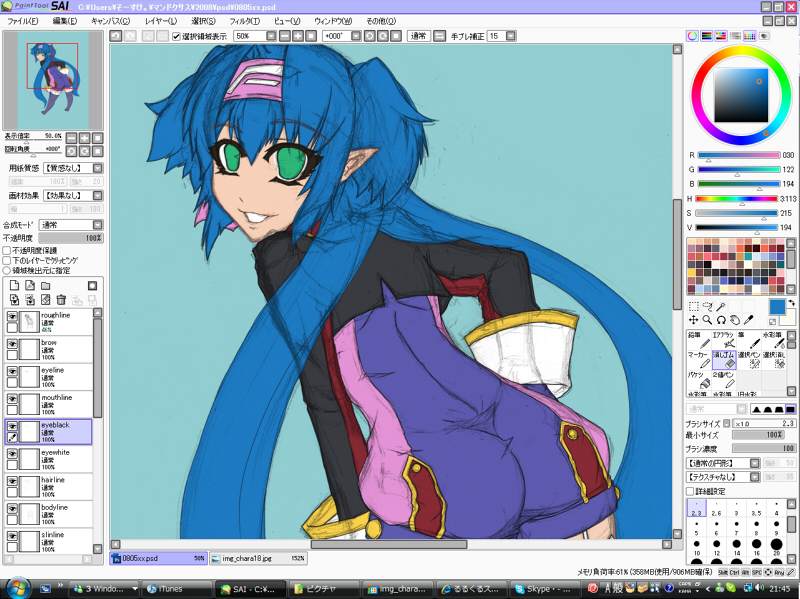This screenshot has height=599, width=800.
Task: Activate the Zoom magnifier tool
Action: point(707,320)
